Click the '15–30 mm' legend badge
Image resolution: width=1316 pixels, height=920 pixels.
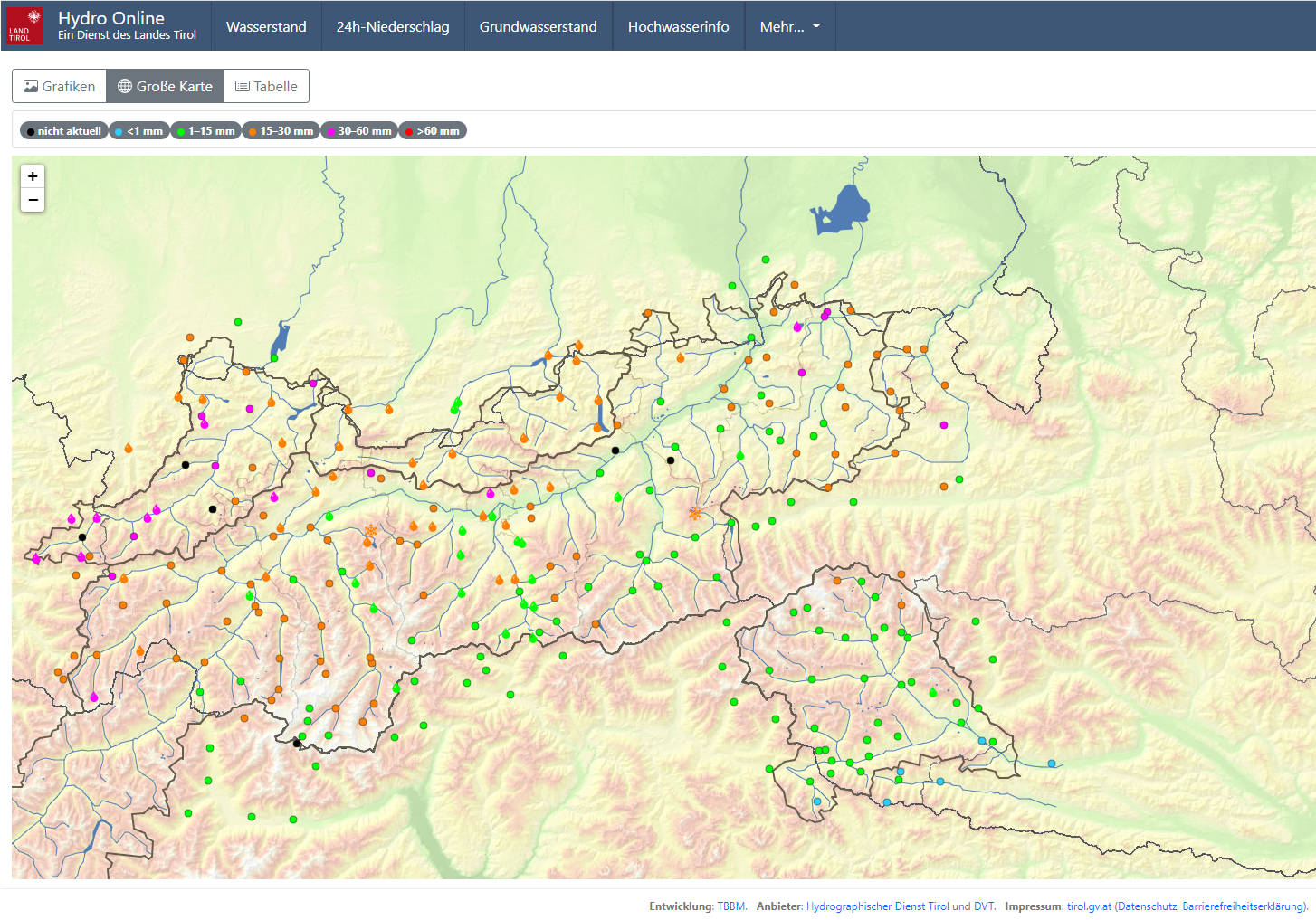(281, 131)
